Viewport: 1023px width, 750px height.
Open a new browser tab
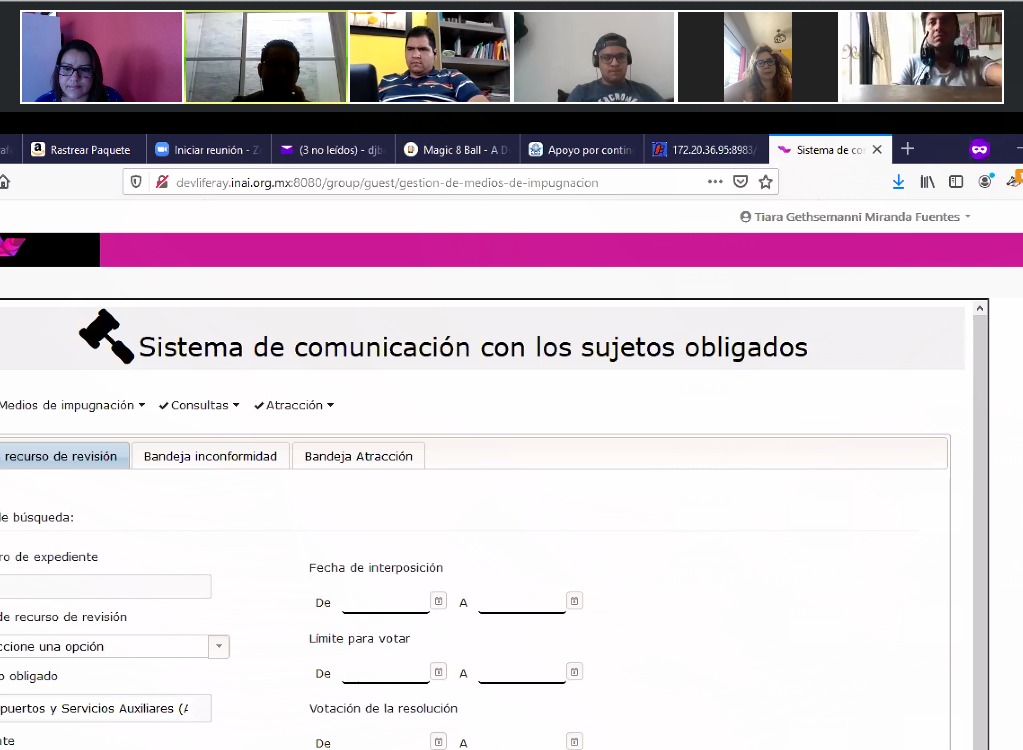pos(907,149)
